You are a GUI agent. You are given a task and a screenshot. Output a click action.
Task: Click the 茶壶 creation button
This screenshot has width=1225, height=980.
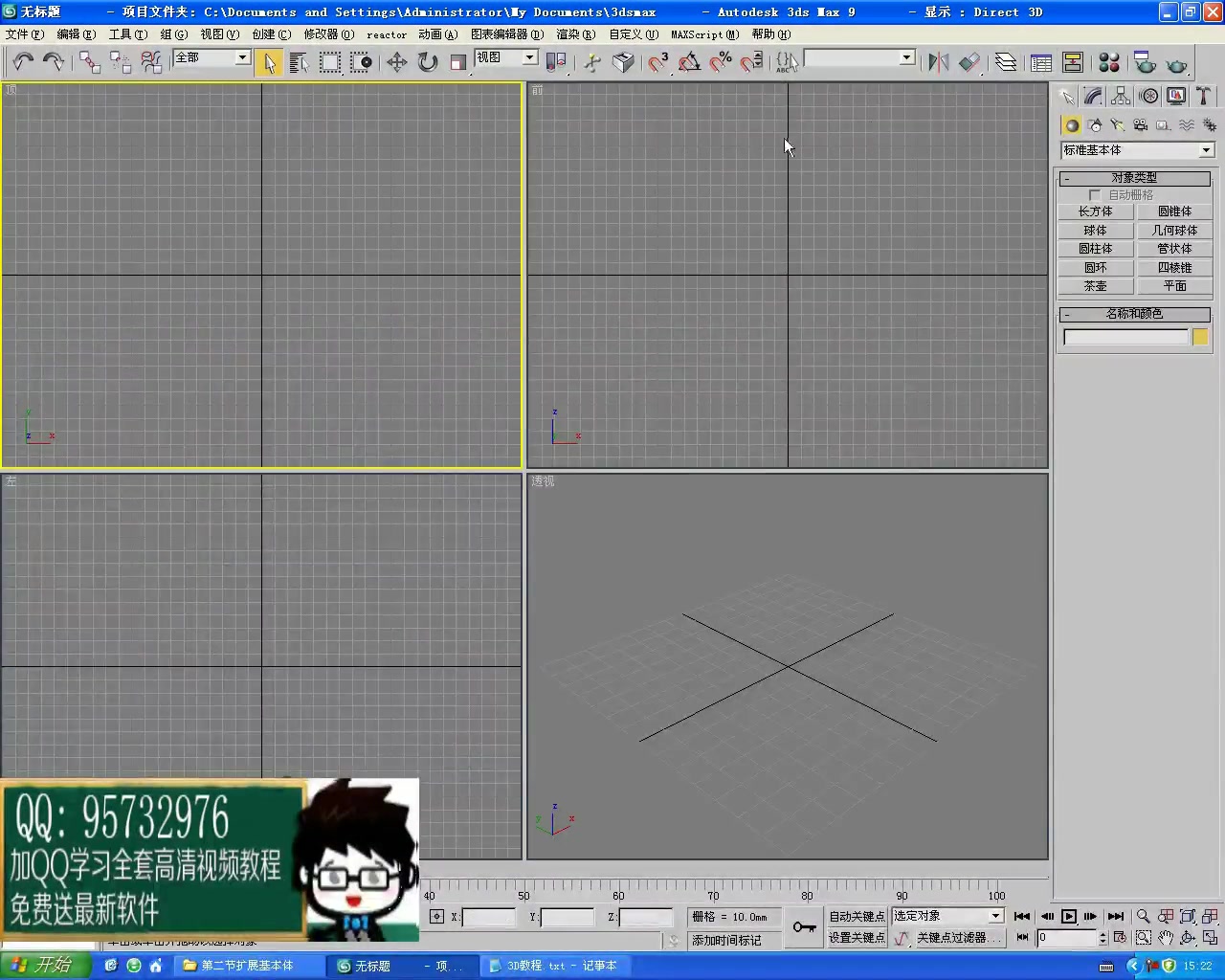pyautogui.click(x=1095, y=285)
